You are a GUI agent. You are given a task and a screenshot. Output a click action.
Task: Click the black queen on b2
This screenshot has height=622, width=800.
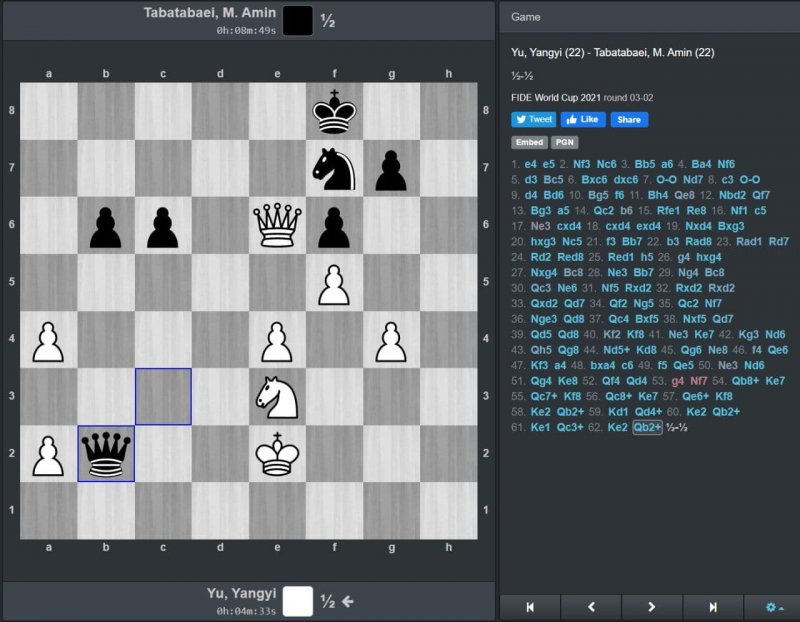pos(106,453)
